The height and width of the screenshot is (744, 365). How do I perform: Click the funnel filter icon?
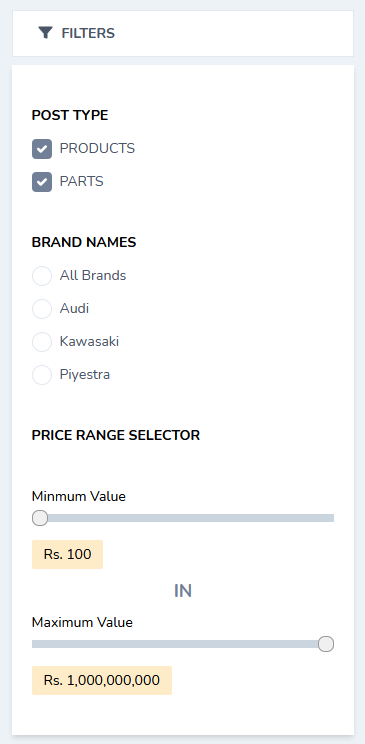pyautogui.click(x=45, y=33)
